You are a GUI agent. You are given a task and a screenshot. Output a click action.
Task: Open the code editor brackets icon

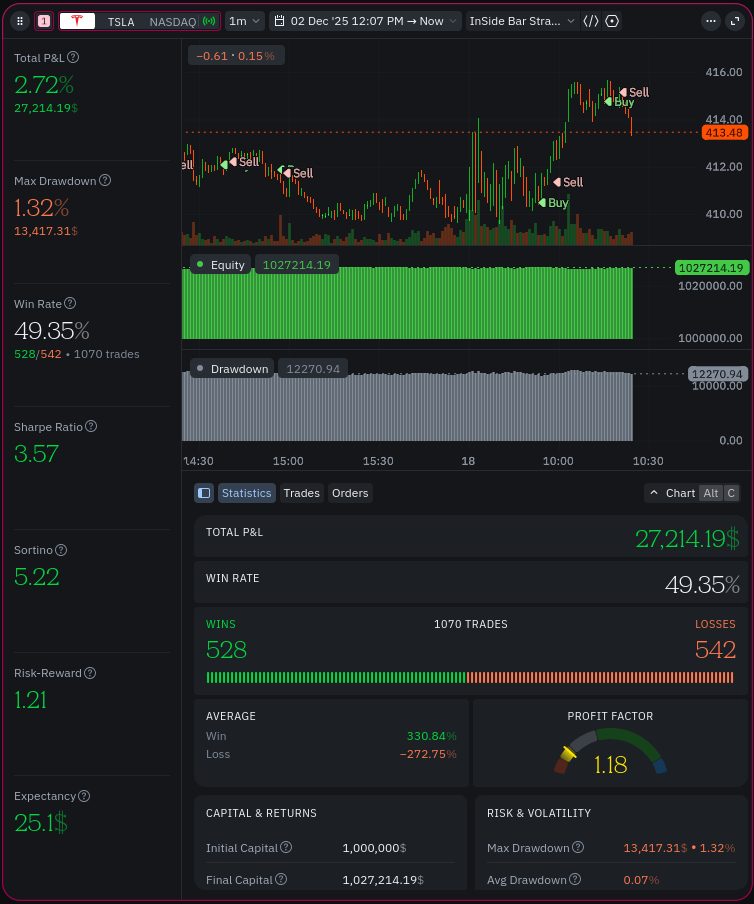[x=591, y=21]
